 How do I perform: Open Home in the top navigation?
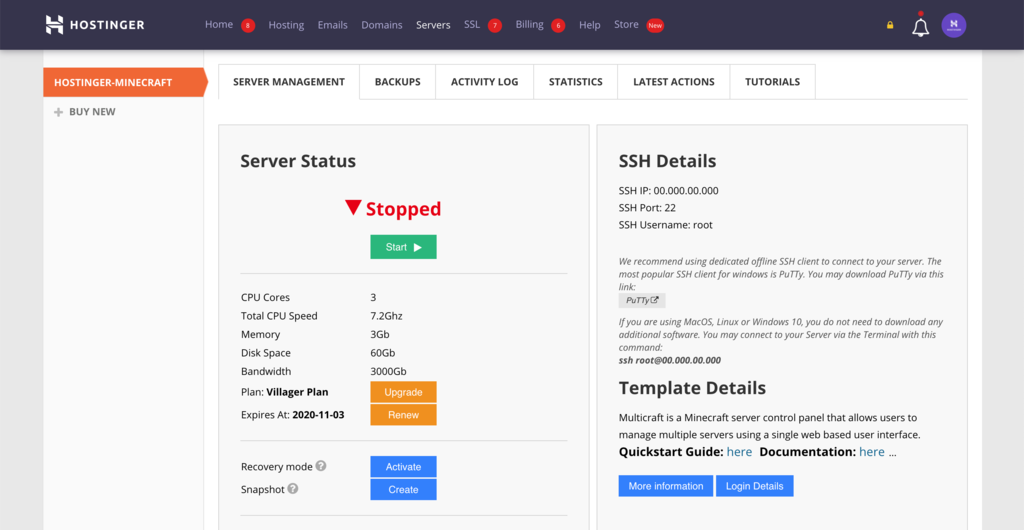219,25
